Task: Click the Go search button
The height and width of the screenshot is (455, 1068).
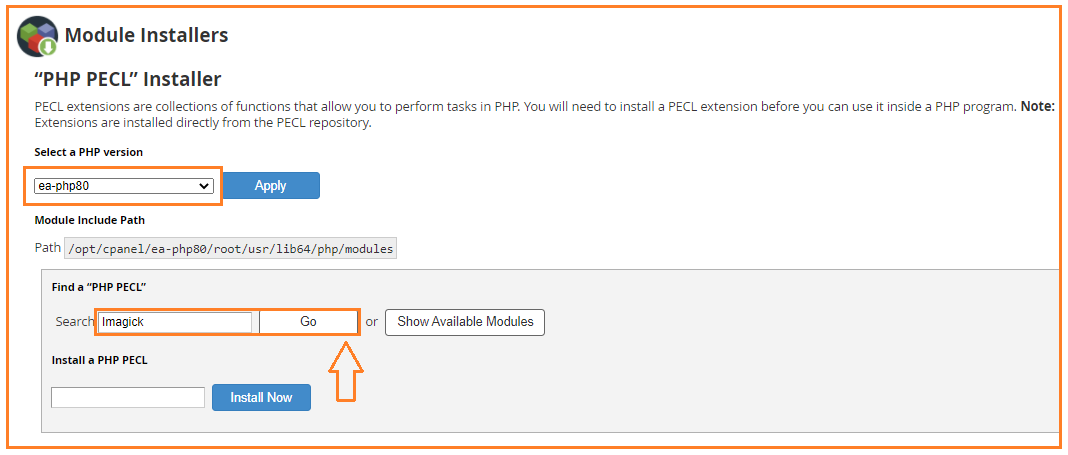Action: click(x=309, y=321)
